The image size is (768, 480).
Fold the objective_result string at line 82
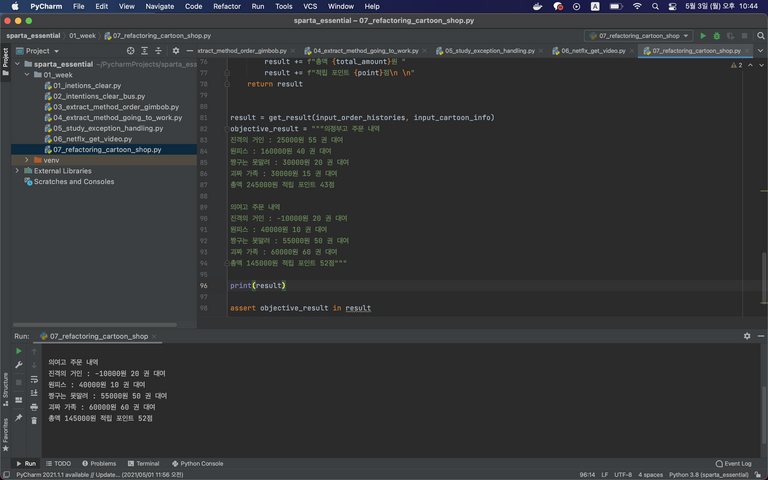click(227, 129)
